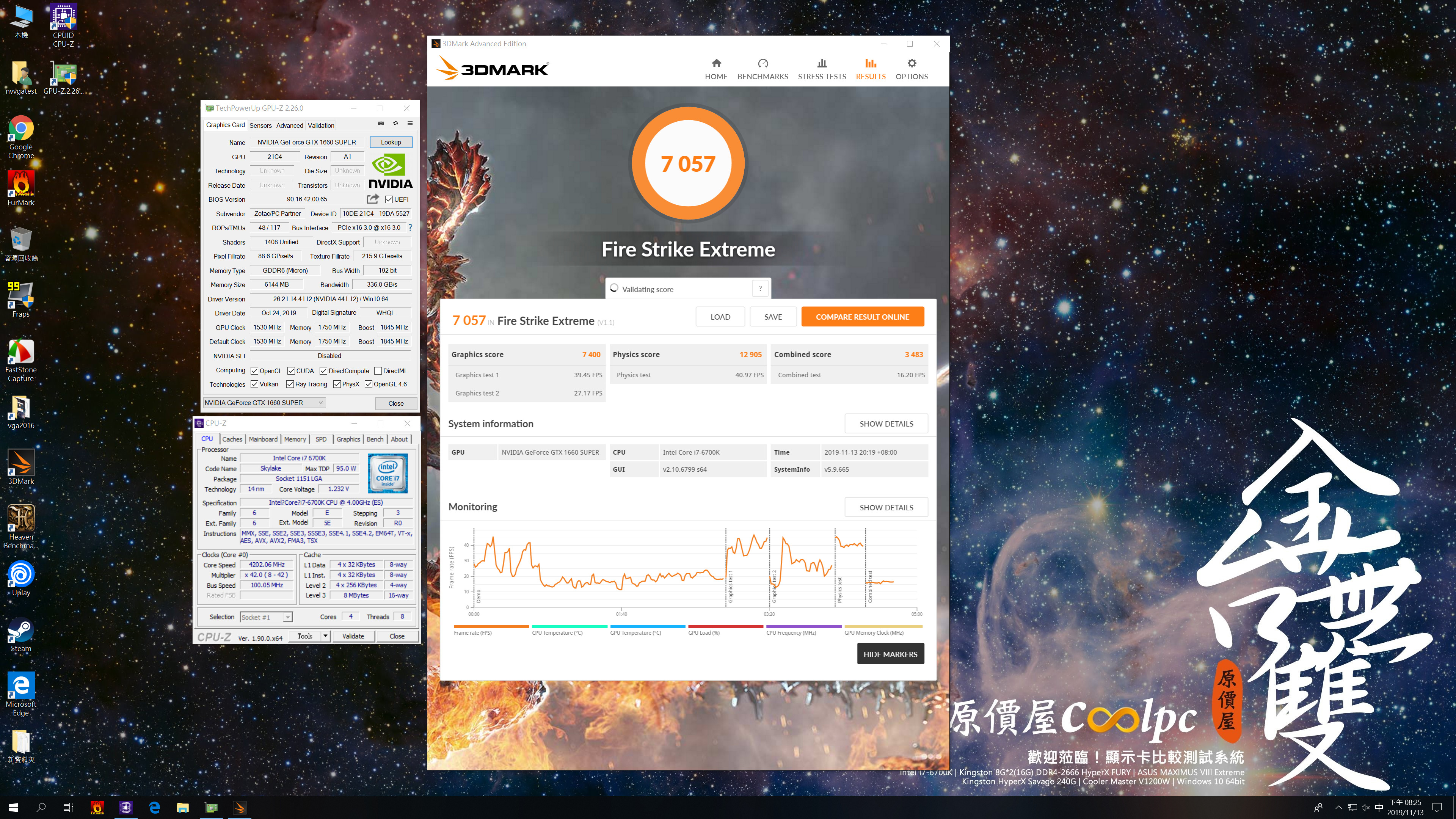
Task: Toggle the OpenGL 4.6 checkbox
Action: point(369,384)
